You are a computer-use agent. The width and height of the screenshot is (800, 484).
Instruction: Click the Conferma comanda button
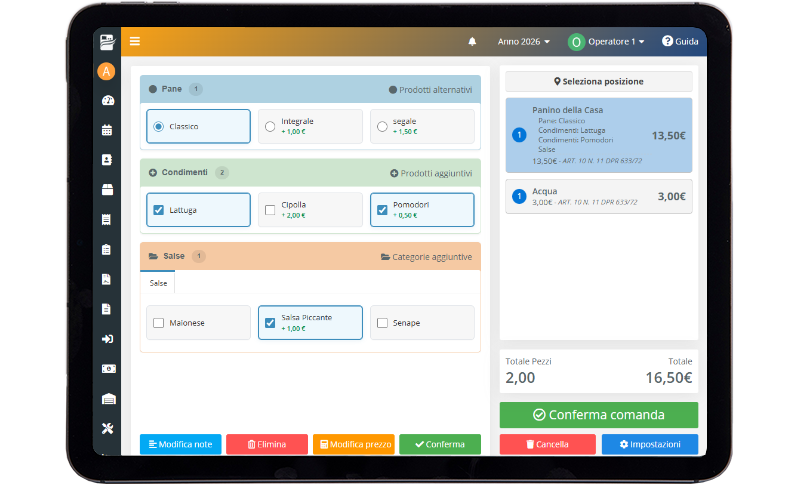click(599, 415)
